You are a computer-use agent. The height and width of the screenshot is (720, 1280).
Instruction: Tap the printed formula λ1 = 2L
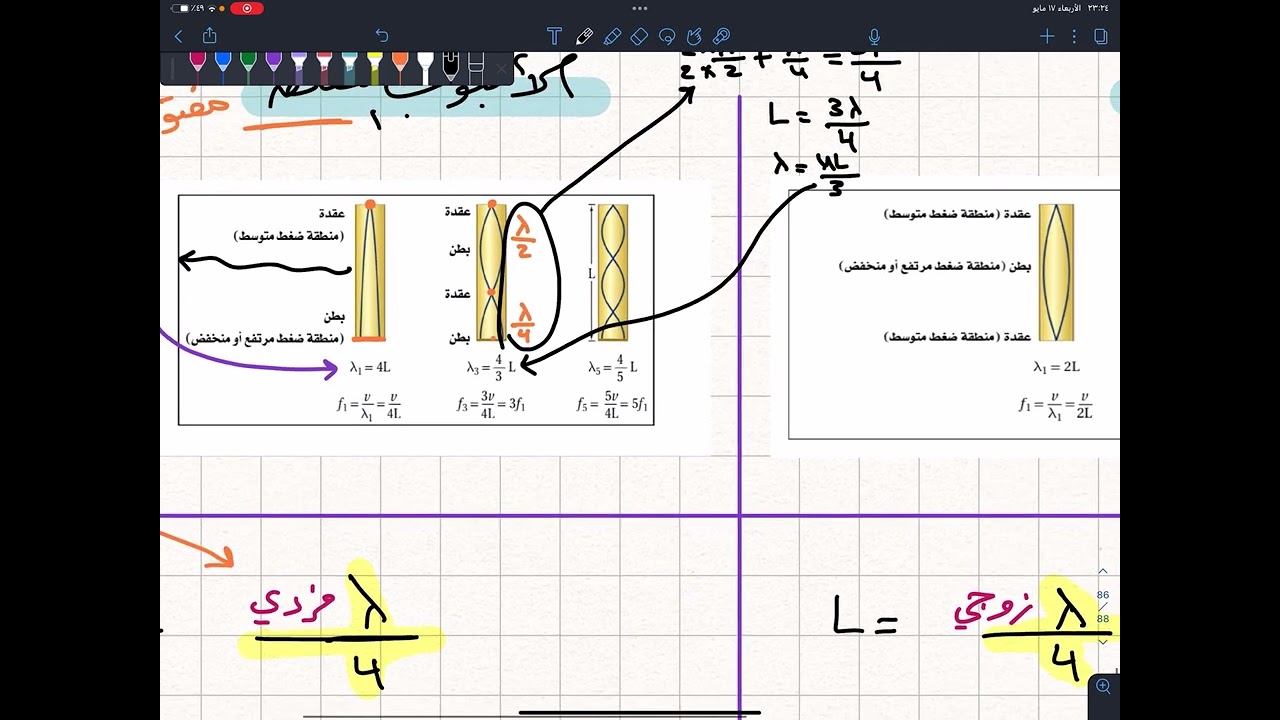(x=1057, y=367)
